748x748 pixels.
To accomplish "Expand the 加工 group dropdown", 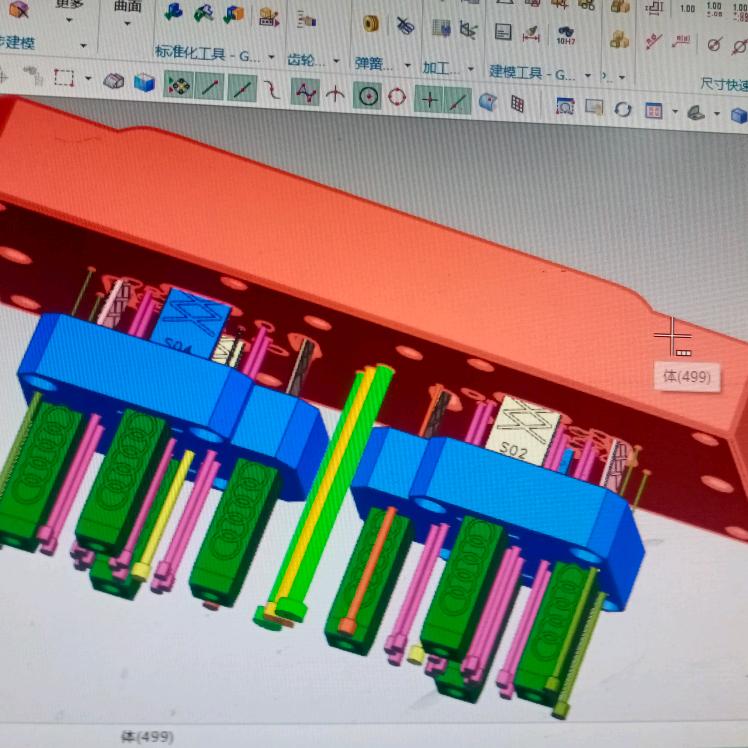I will [470, 69].
